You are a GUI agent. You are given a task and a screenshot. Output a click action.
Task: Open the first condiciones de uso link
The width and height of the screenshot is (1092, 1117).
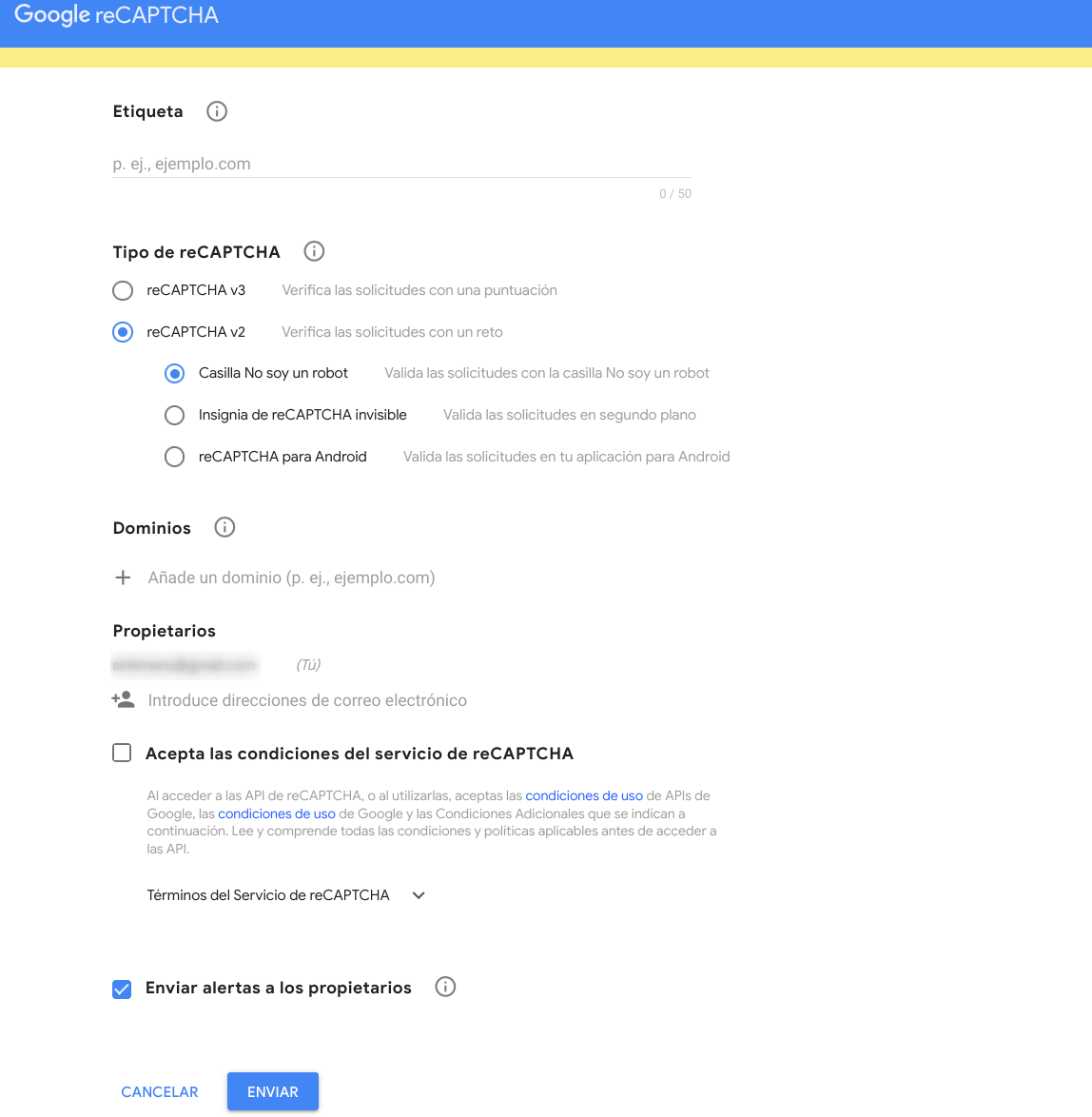584,795
